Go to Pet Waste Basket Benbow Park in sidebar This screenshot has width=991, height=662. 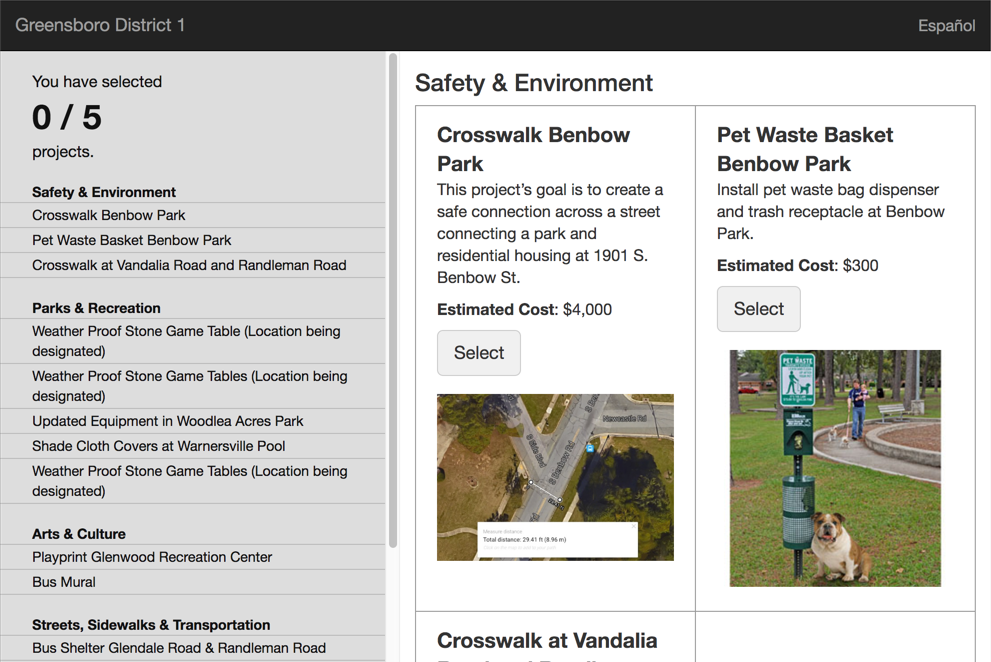coord(131,240)
